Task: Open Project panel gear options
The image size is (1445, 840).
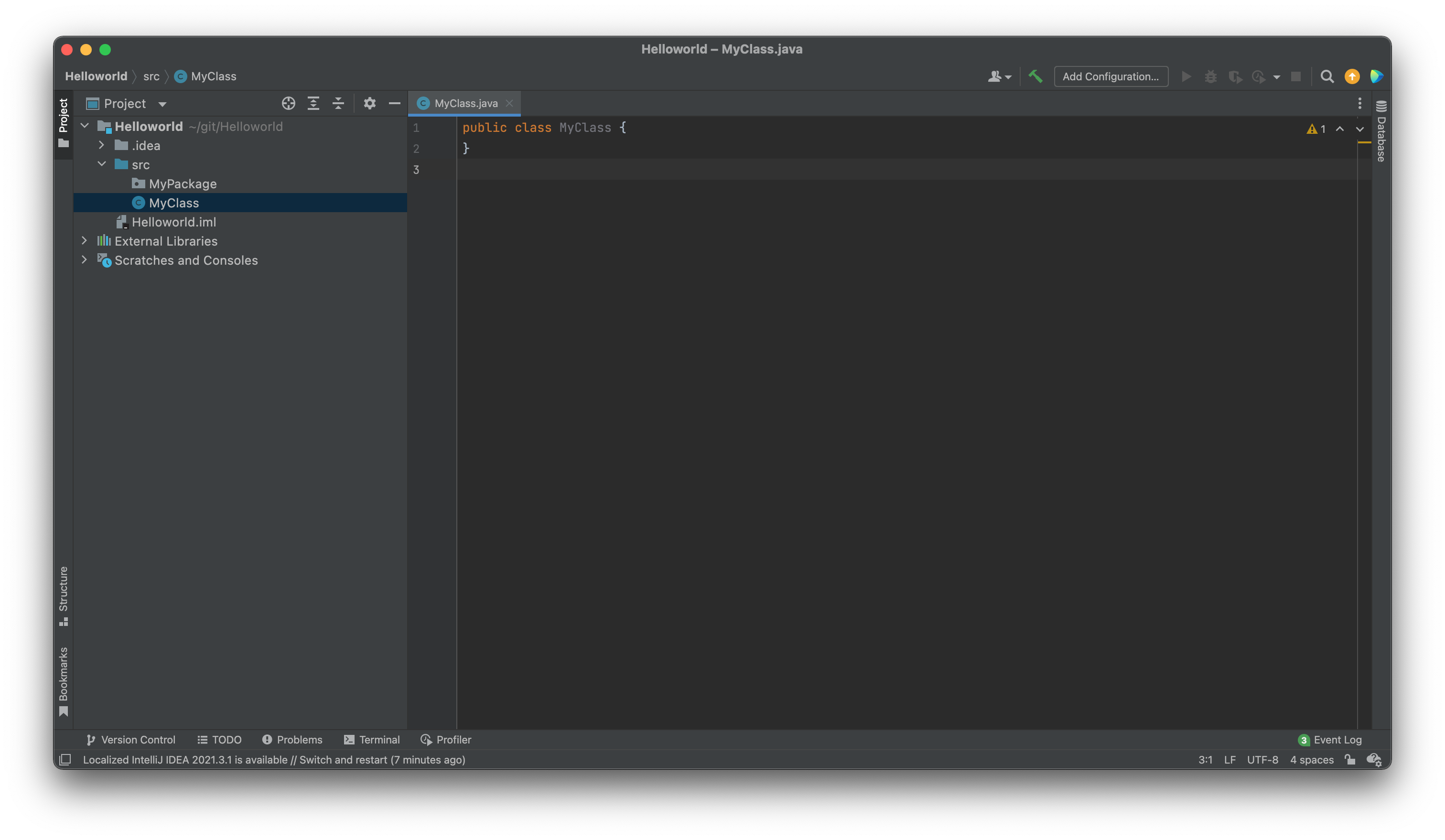Action: click(x=369, y=103)
